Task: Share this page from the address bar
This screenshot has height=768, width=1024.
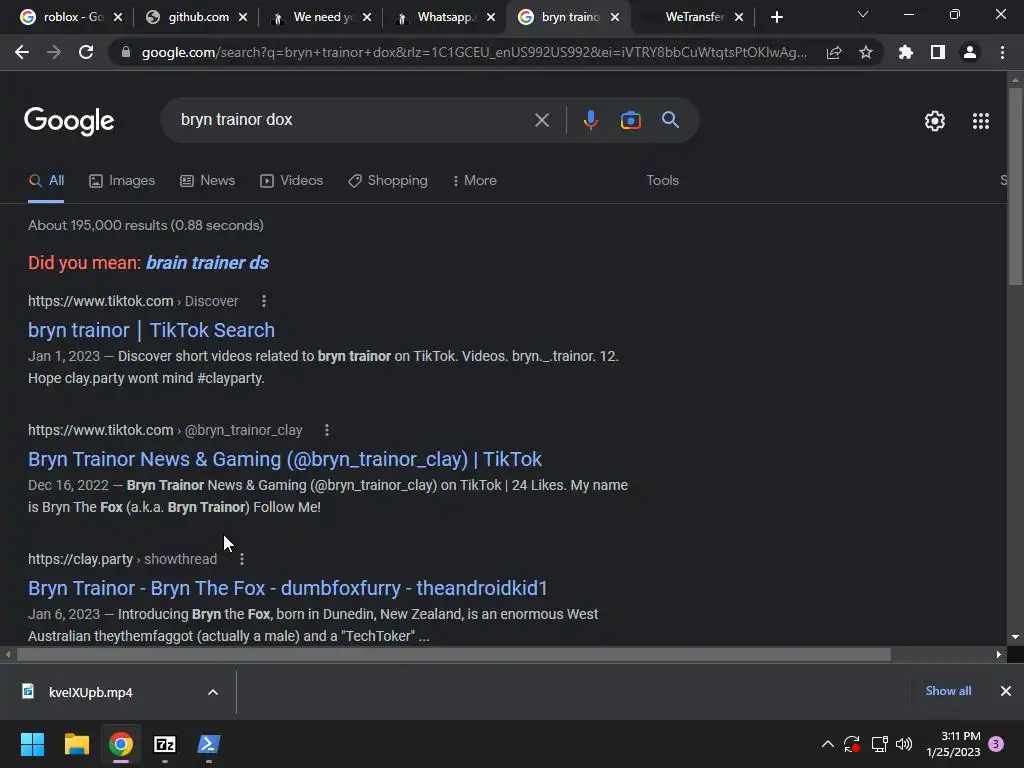Action: coord(834,52)
